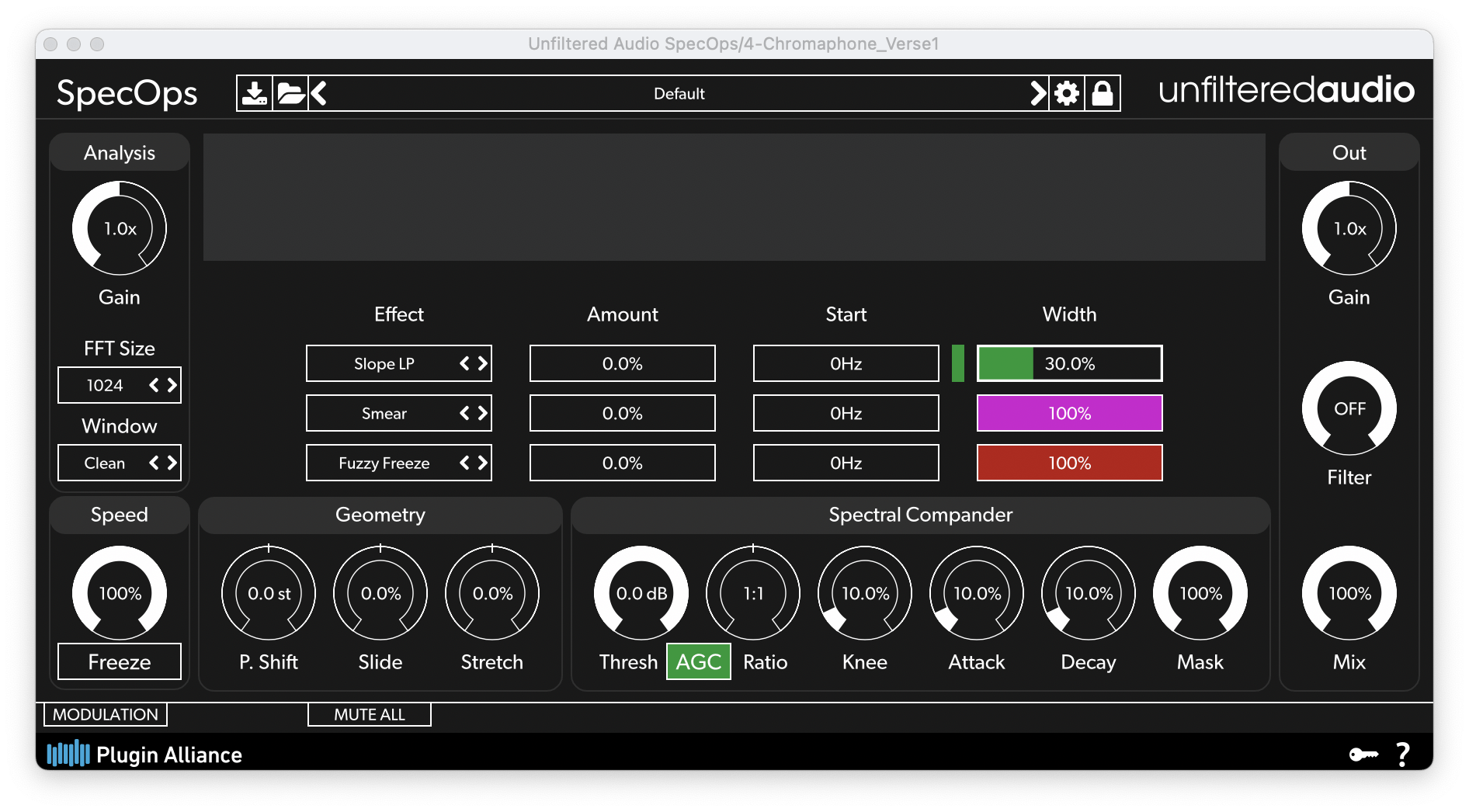Close the SpecOps plugin window
This screenshot has width=1469, height=812.
(x=50, y=44)
